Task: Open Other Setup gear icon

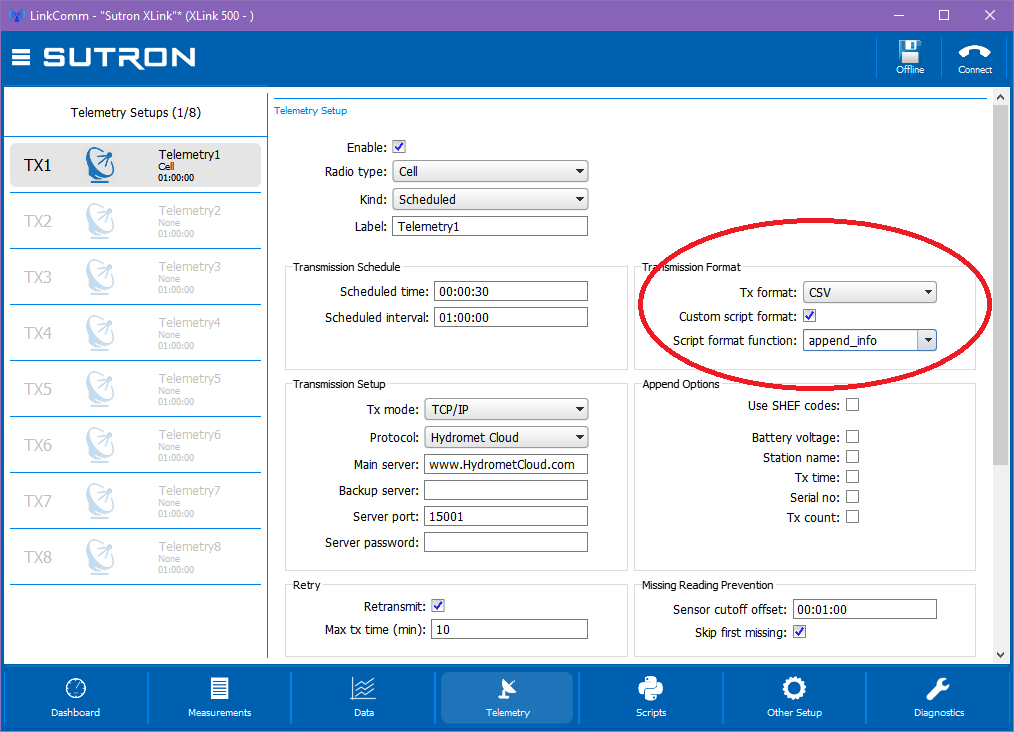Action: pyautogui.click(x=794, y=689)
